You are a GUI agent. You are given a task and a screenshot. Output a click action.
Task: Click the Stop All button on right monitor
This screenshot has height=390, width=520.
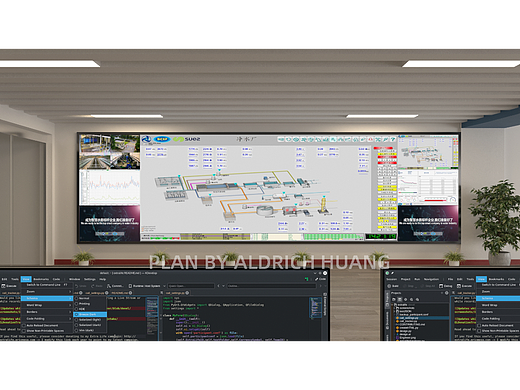(428, 286)
